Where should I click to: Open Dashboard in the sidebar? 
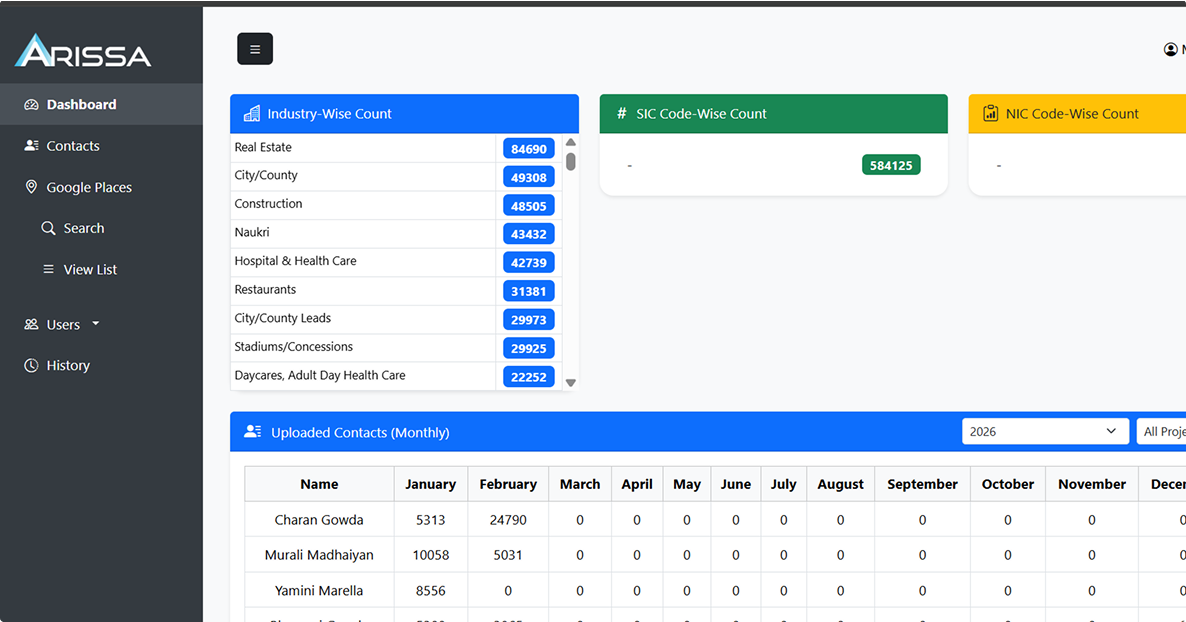tap(80, 104)
